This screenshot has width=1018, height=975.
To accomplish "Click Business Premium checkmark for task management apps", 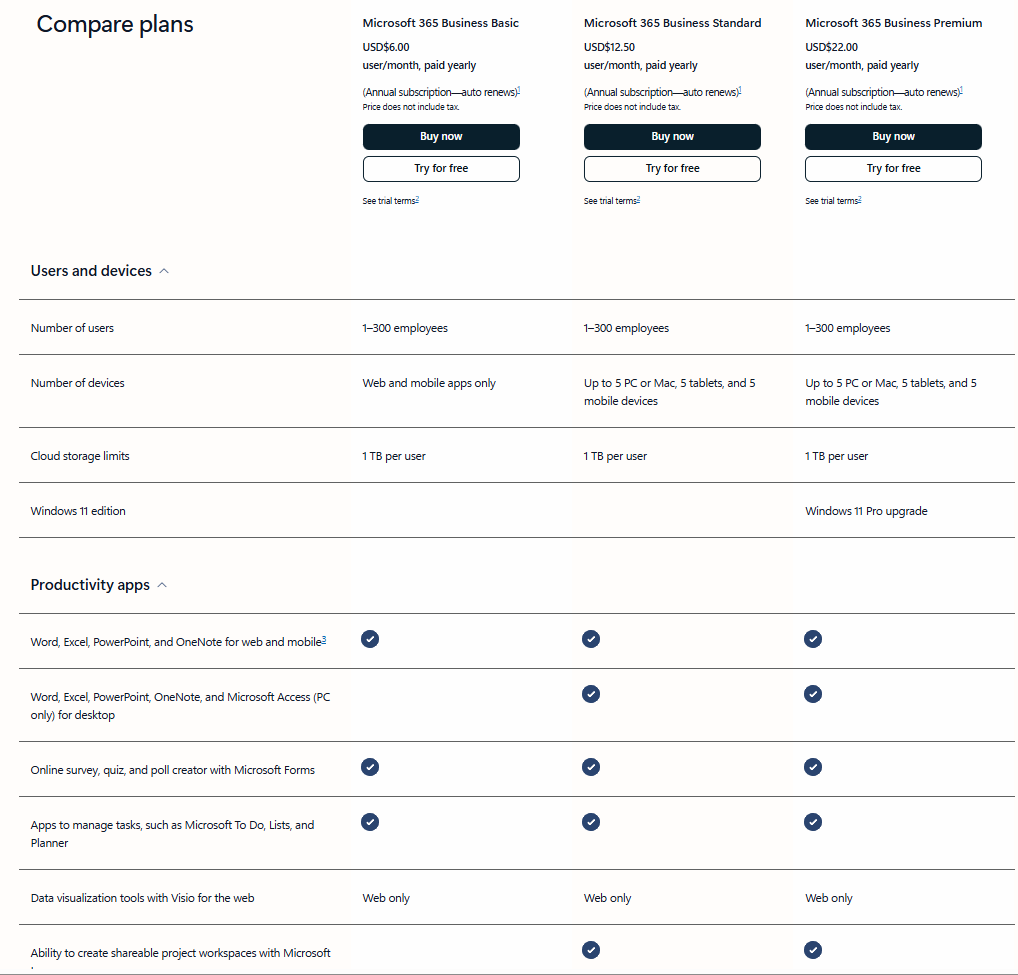I will 813,822.
